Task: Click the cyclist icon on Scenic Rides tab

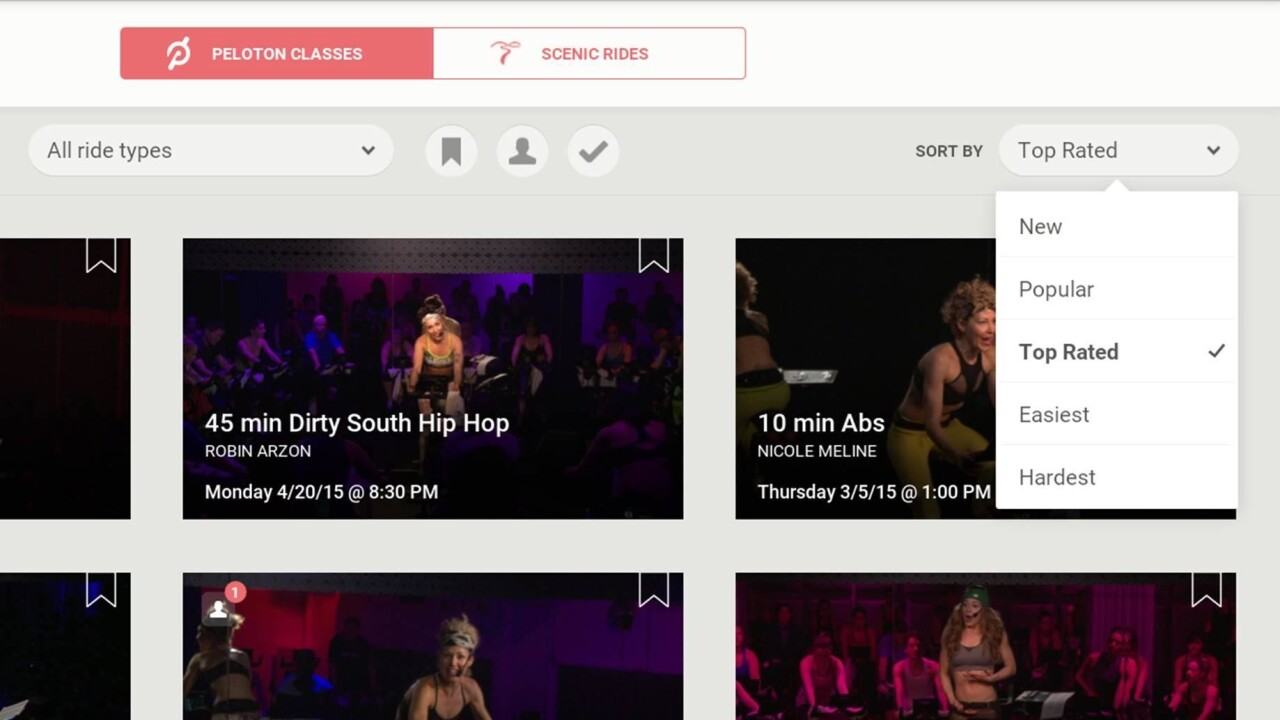Action: (x=504, y=52)
